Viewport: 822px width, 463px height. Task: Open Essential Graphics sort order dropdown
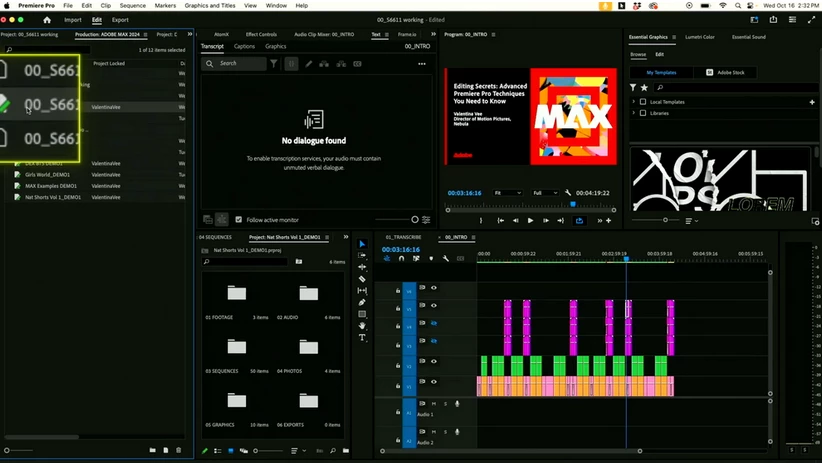[691, 221]
